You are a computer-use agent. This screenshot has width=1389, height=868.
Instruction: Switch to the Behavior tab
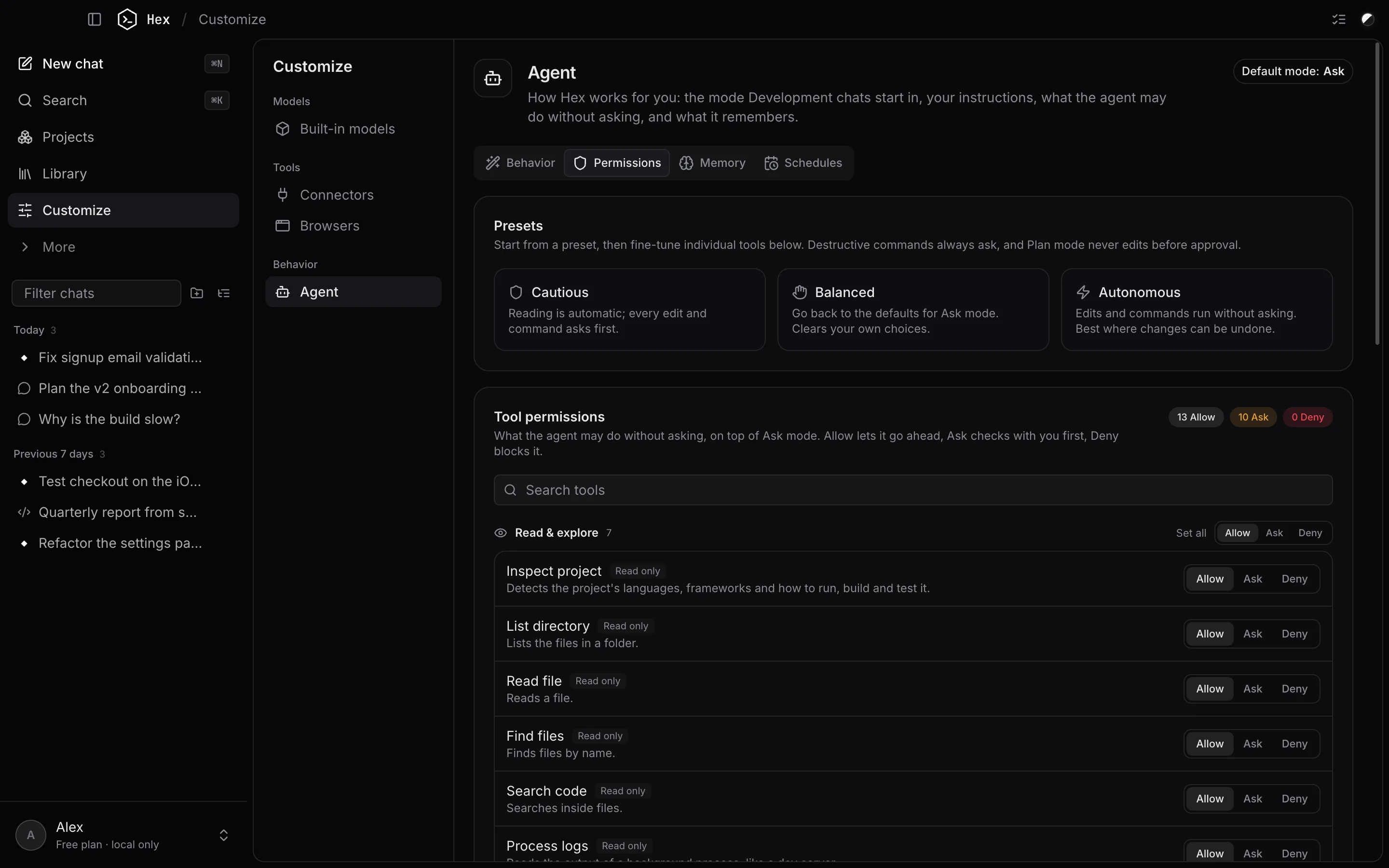pyautogui.click(x=520, y=163)
